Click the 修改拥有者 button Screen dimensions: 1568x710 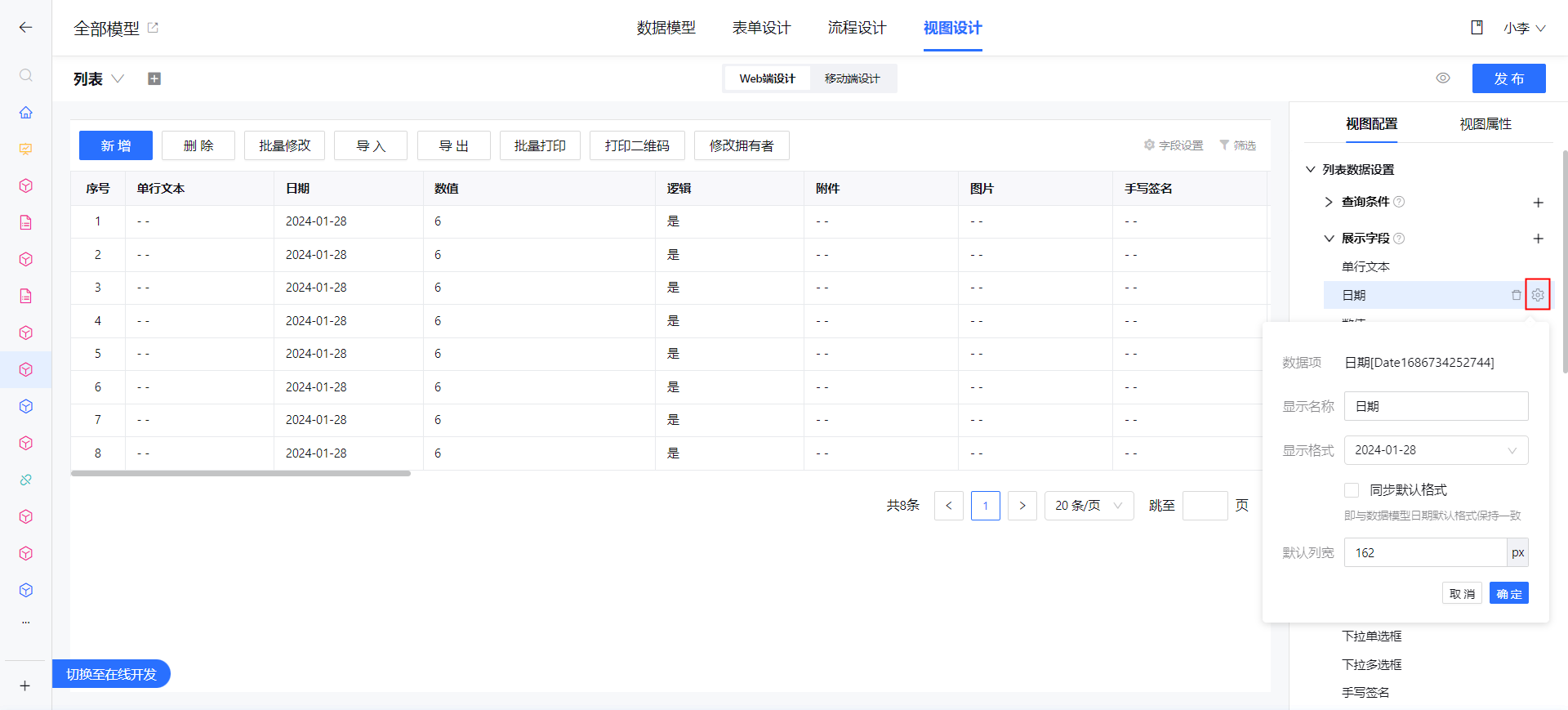(x=742, y=145)
